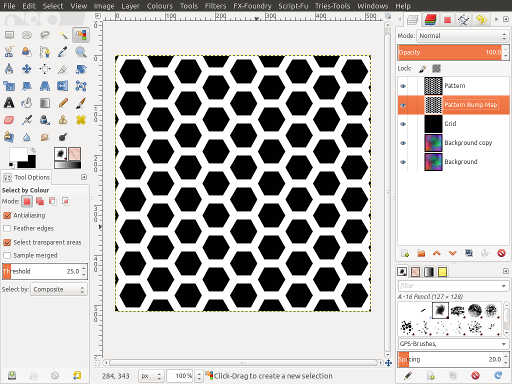Viewport: 512px width, 384px height.
Task: Open the Tool Options panel menu
Action: coord(84,177)
